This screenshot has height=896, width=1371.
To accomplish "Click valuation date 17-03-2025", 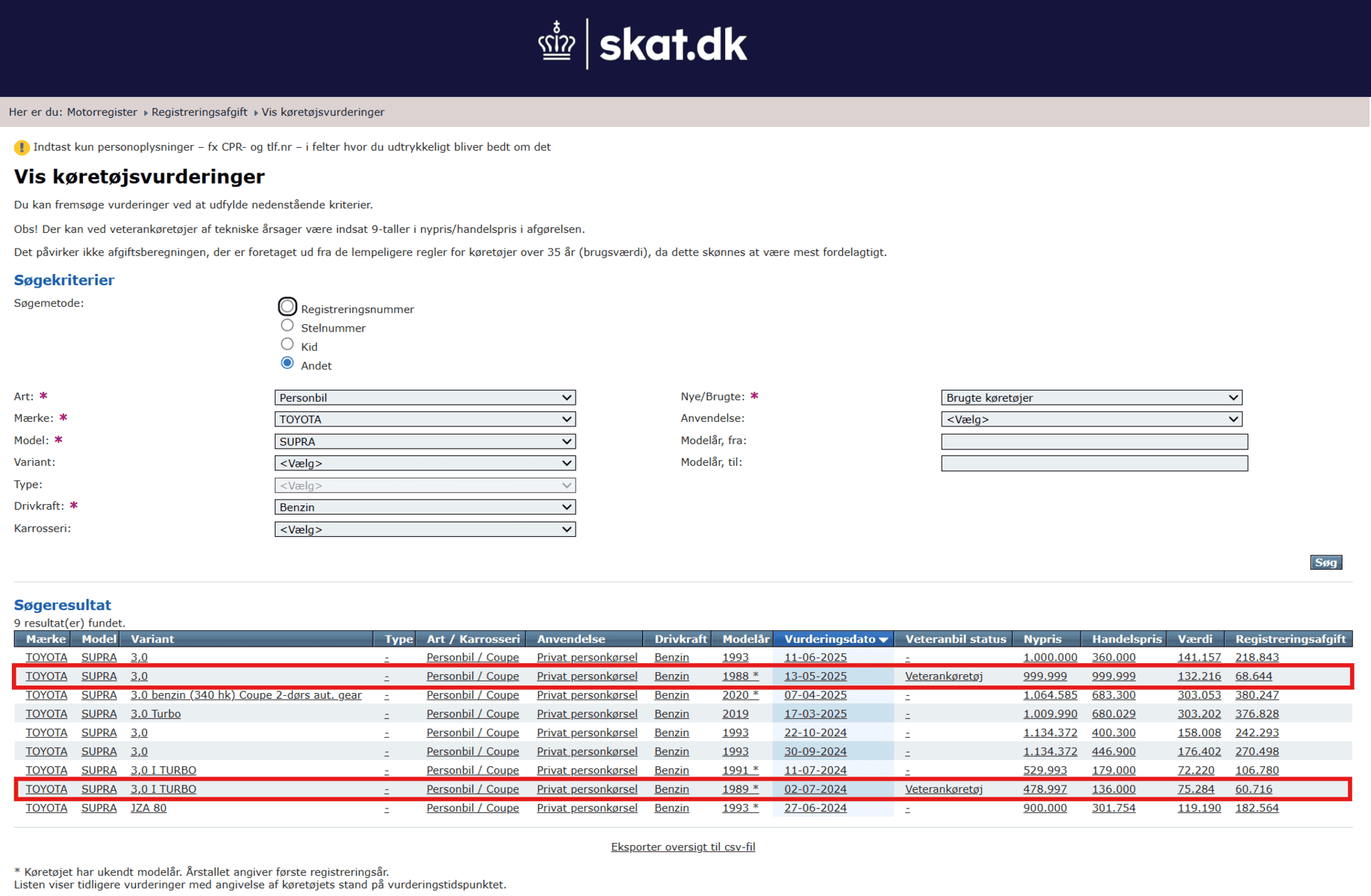I will click(815, 714).
